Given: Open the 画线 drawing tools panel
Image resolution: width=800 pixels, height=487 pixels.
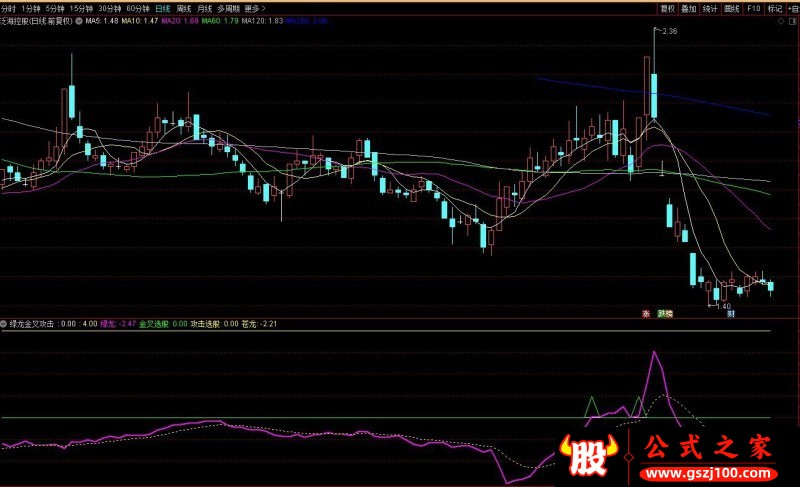Looking at the screenshot, I should [x=732, y=7].
